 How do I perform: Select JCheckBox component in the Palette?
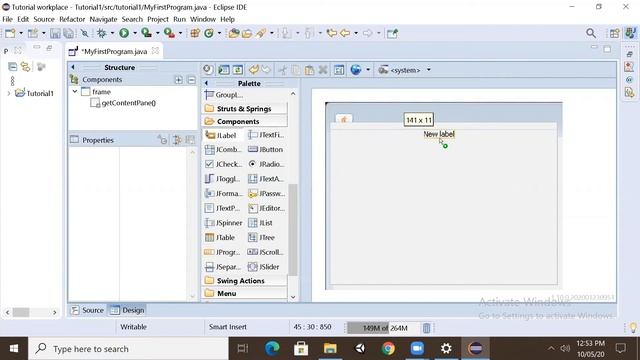click(x=223, y=164)
